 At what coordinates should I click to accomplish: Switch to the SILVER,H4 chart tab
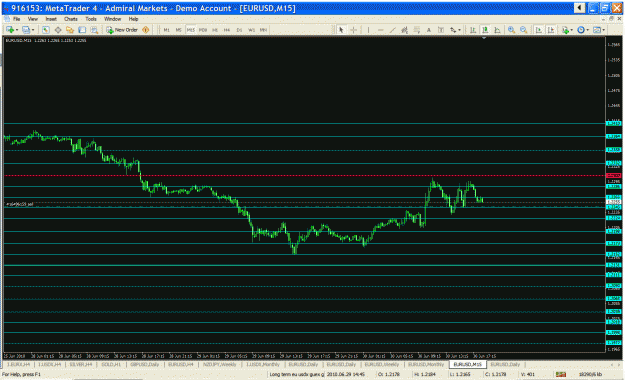pos(81,364)
